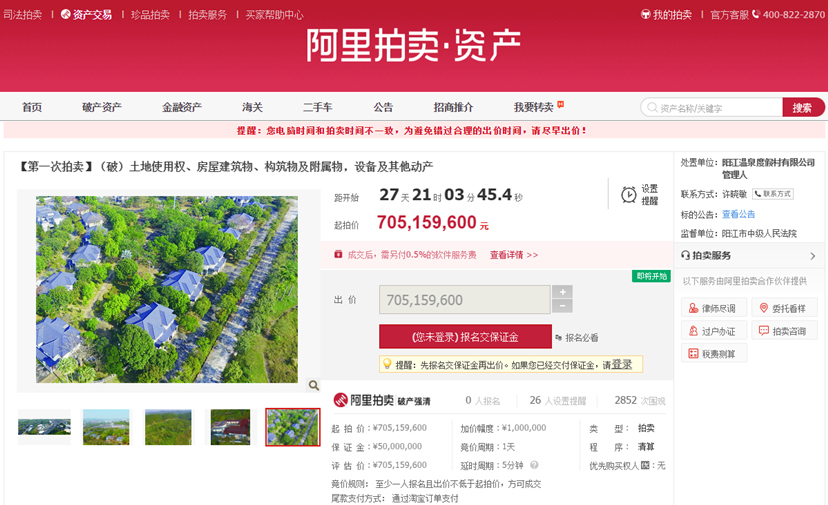Open the 二手车 navigation tab

(x=318, y=107)
